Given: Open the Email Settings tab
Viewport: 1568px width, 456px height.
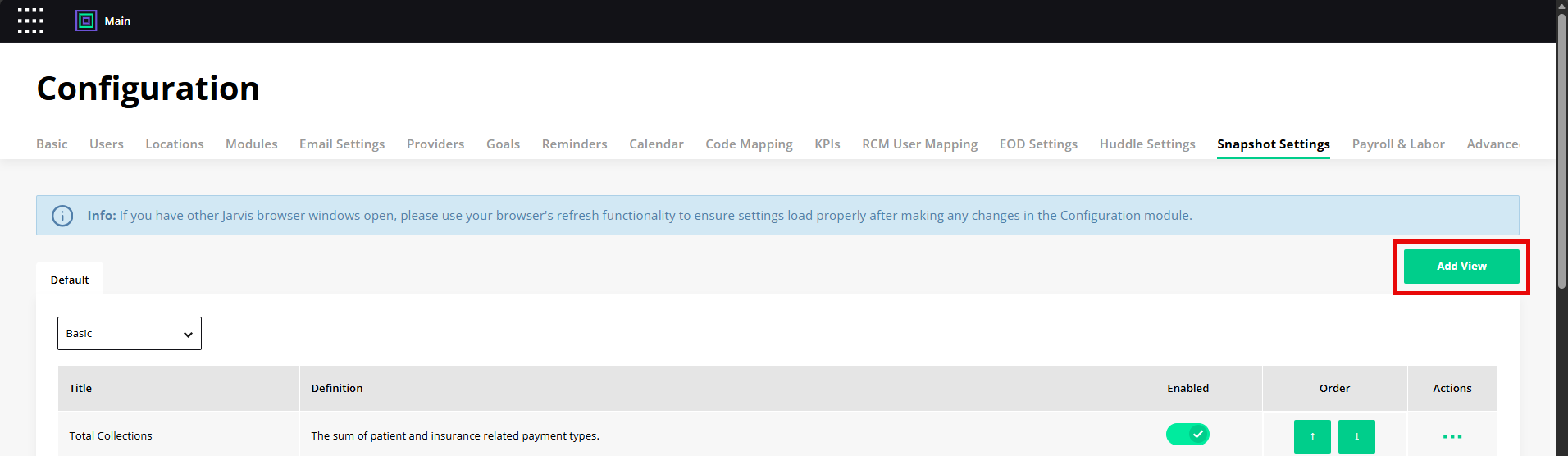Looking at the screenshot, I should pyautogui.click(x=342, y=144).
